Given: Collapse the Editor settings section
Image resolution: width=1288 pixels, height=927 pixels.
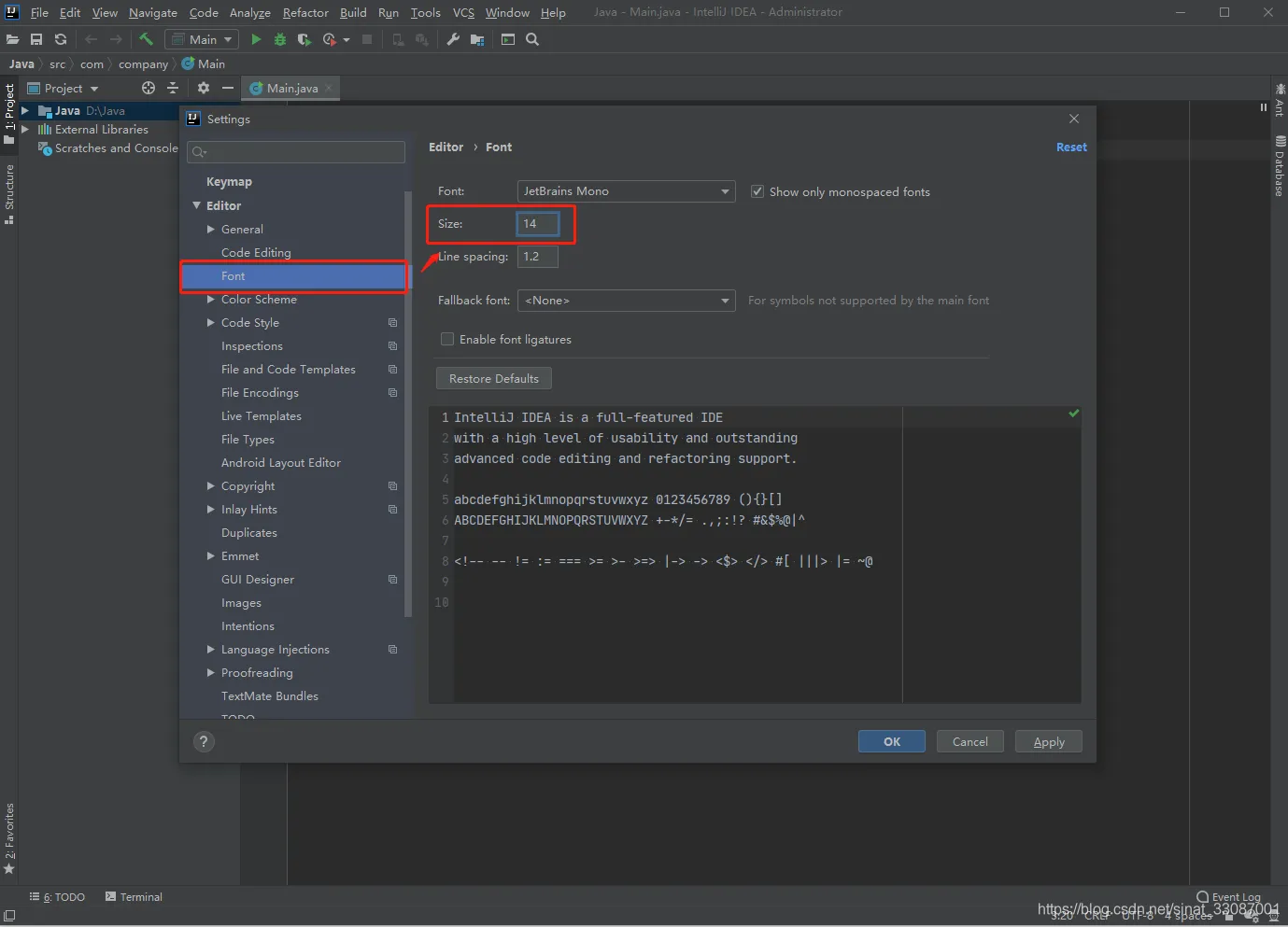Looking at the screenshot, I should pos(197,205).
